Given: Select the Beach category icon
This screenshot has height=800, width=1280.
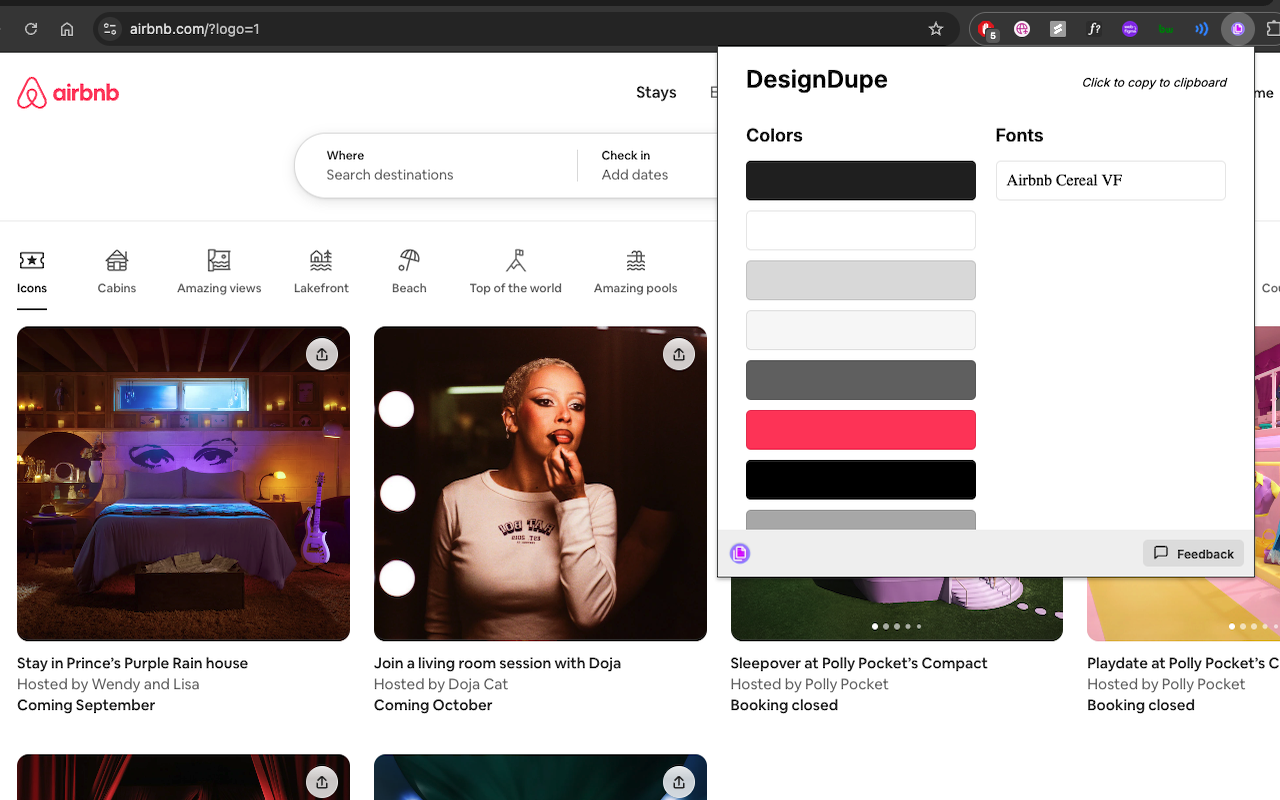Looking at the screenshot, I should (x=409, y=270).
